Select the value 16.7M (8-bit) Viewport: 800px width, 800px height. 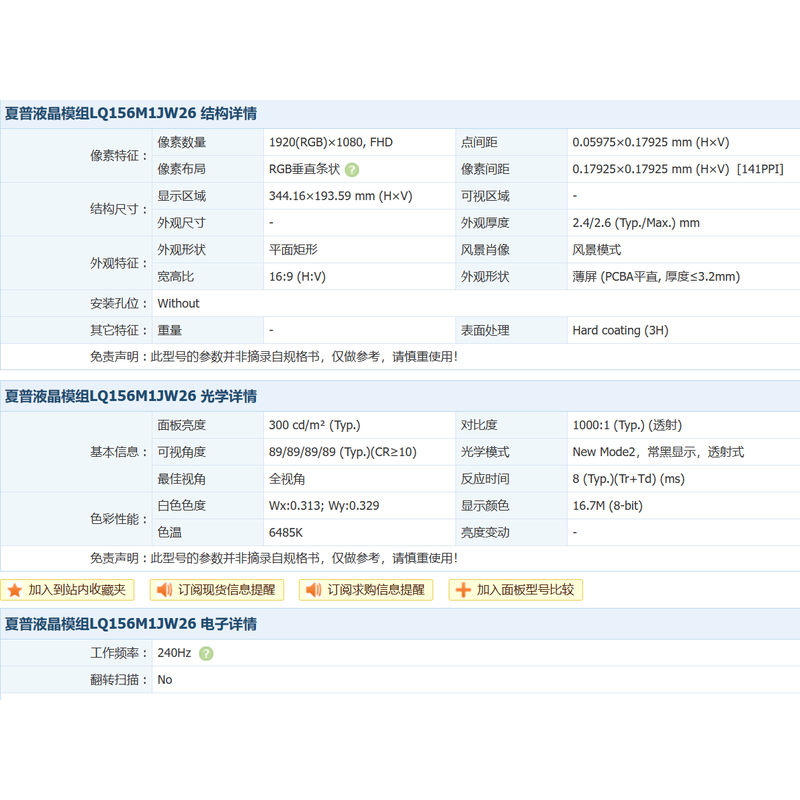(607, 506)
